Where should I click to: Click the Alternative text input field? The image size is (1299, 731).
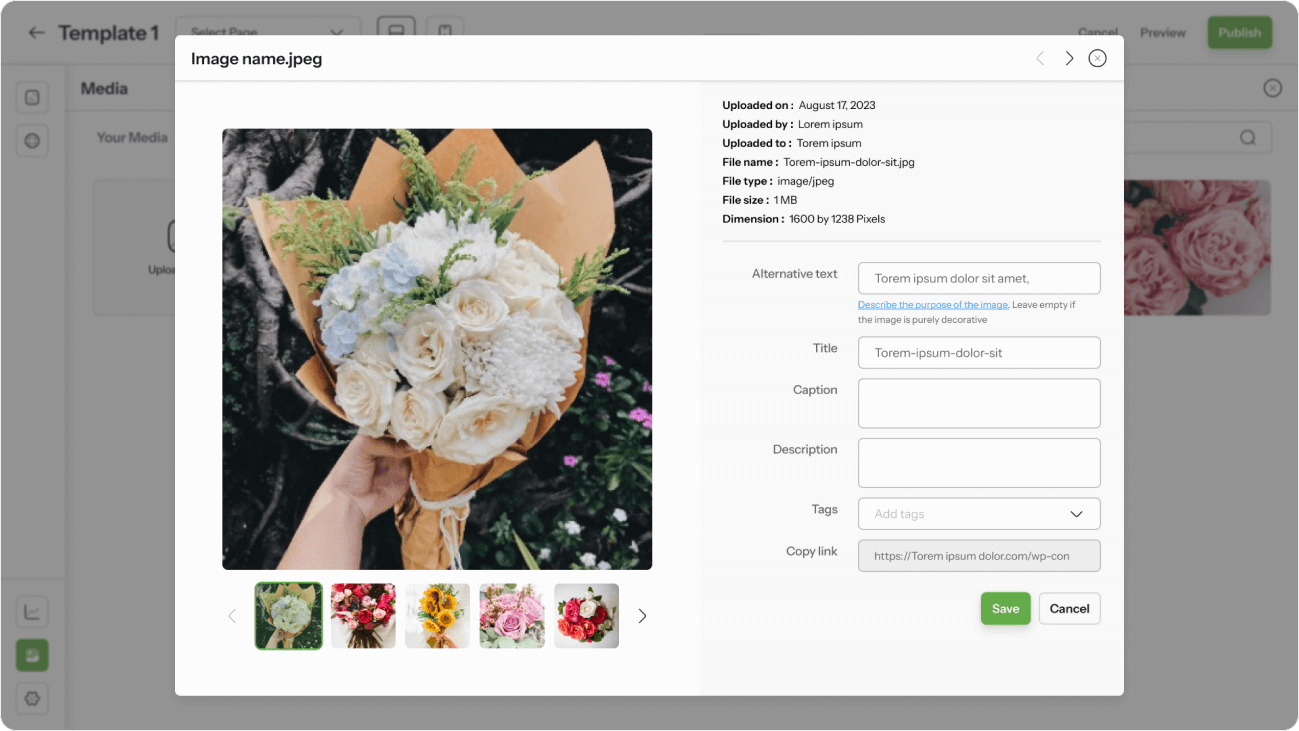[979, 279]
